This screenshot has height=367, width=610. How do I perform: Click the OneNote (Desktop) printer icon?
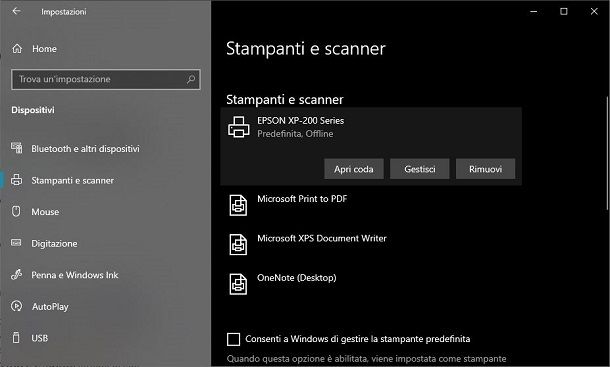coord(238,284)
